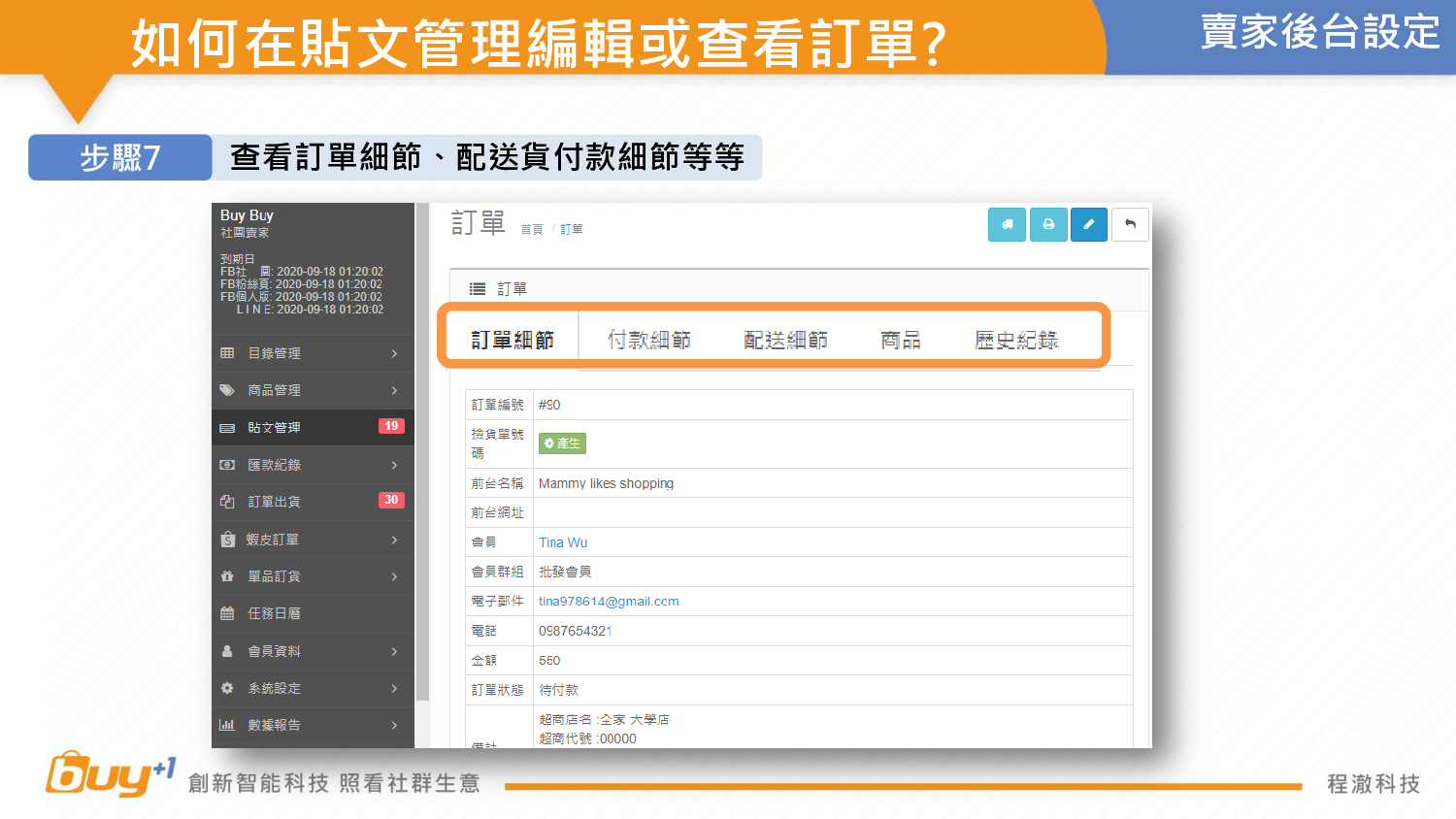This screenshot has width=1456, height=819.
Task: Expand the 商品管理 sidebar menu
Action: 311,390
